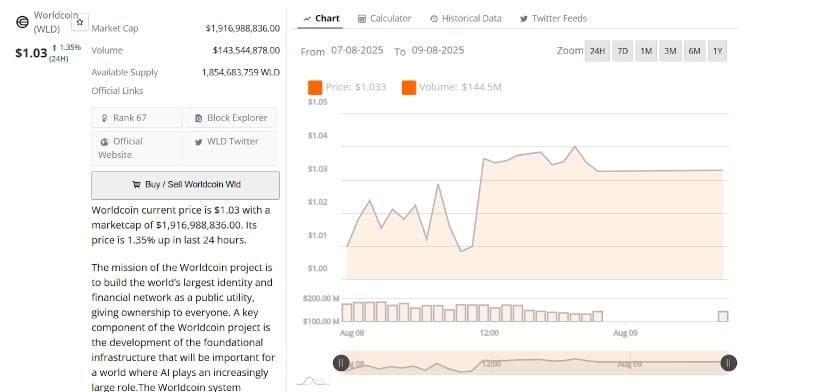
Task: Open the Twitter Feeds tab
Action: coord(553,18)
